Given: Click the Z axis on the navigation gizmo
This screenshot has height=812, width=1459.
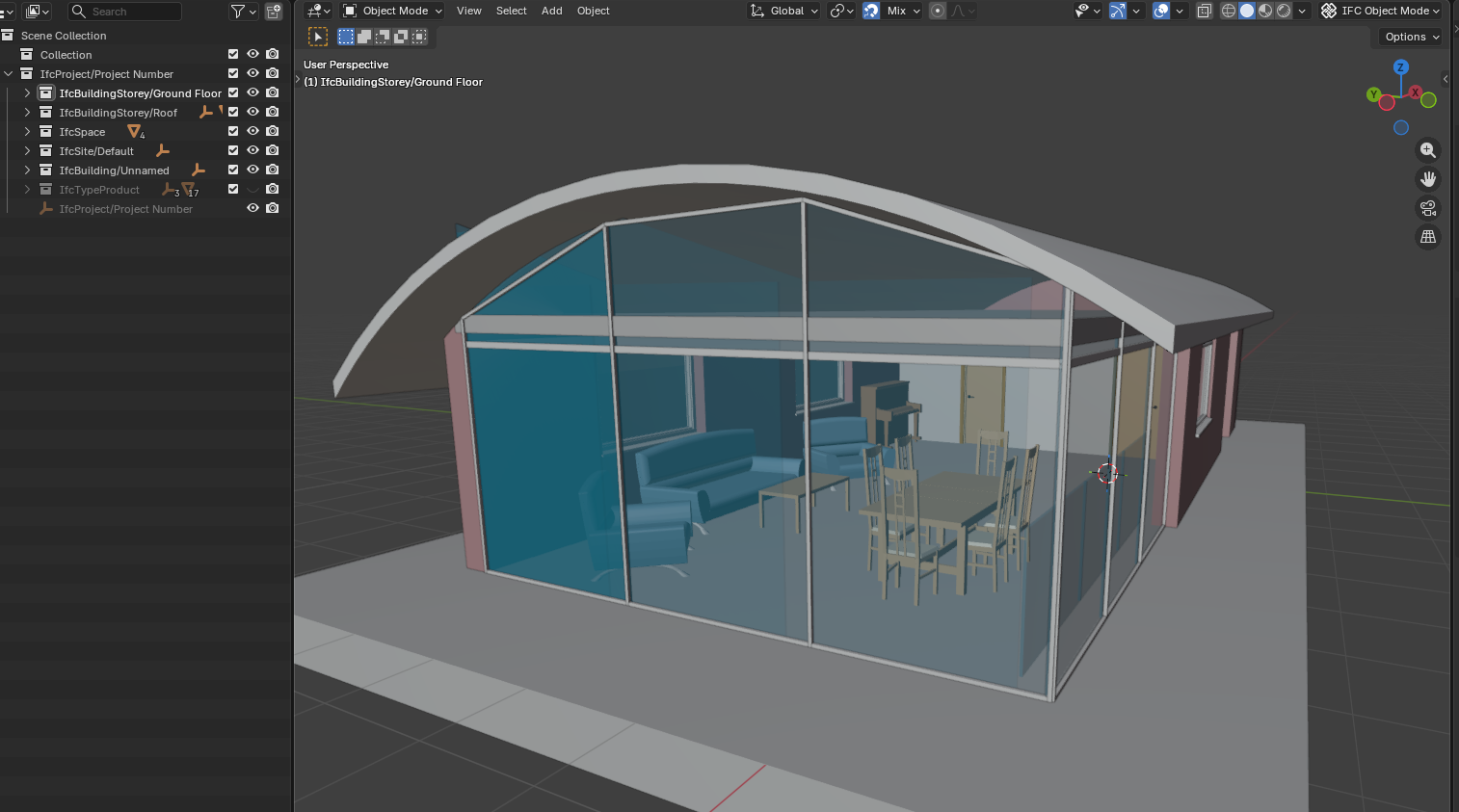Looking at the screenshot, I should tap(1399, 66).
